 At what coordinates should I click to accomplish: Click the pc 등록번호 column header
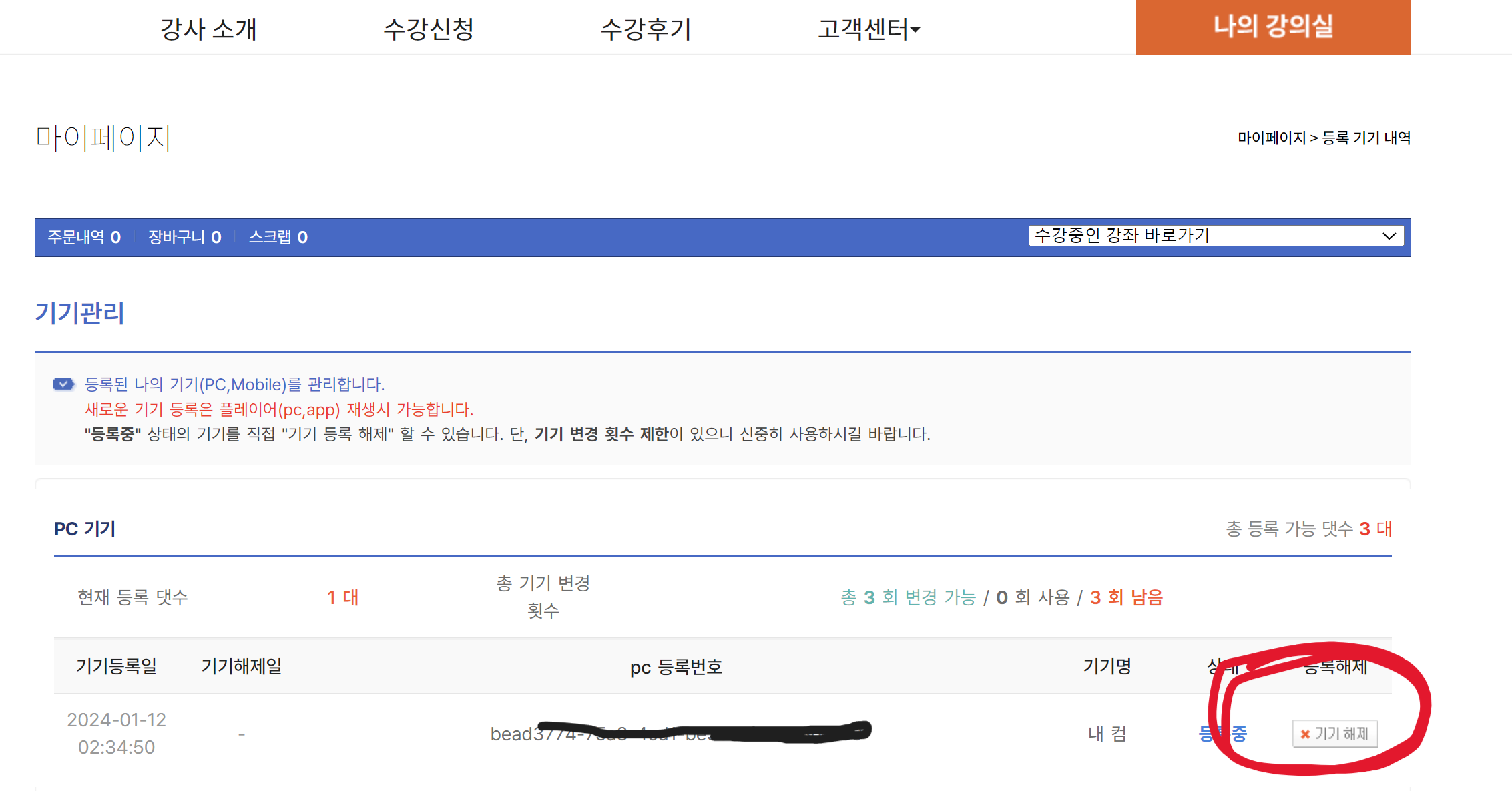676,667
